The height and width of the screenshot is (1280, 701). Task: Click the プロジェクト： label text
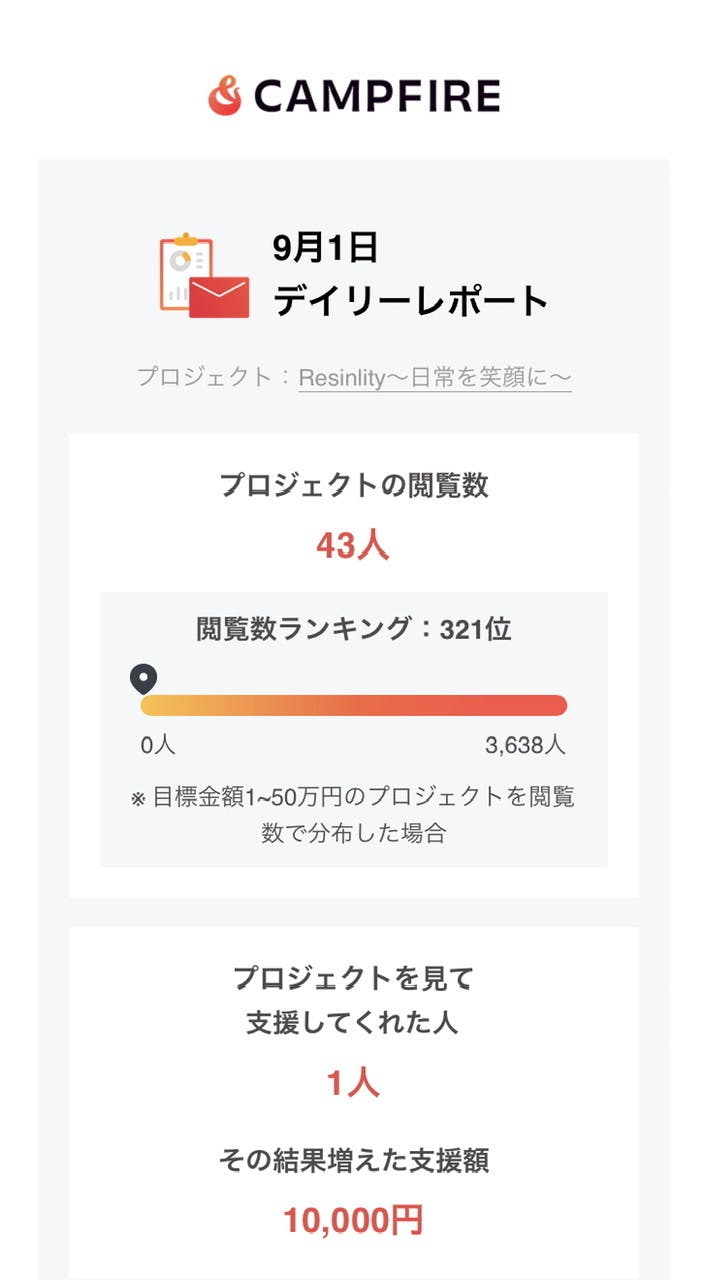(216, 378)
